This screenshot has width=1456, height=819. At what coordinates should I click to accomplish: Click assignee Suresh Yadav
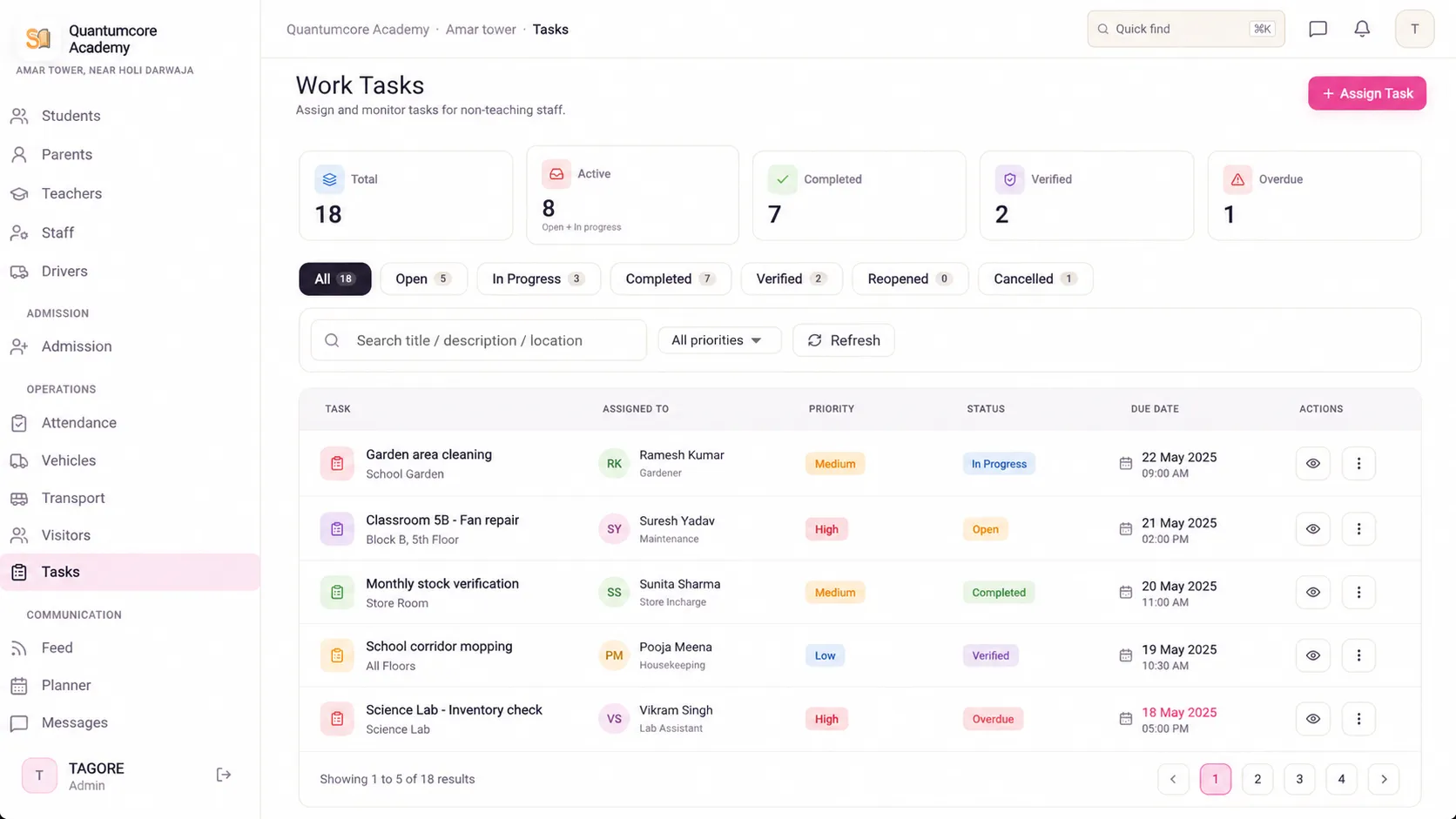point(677,521)
